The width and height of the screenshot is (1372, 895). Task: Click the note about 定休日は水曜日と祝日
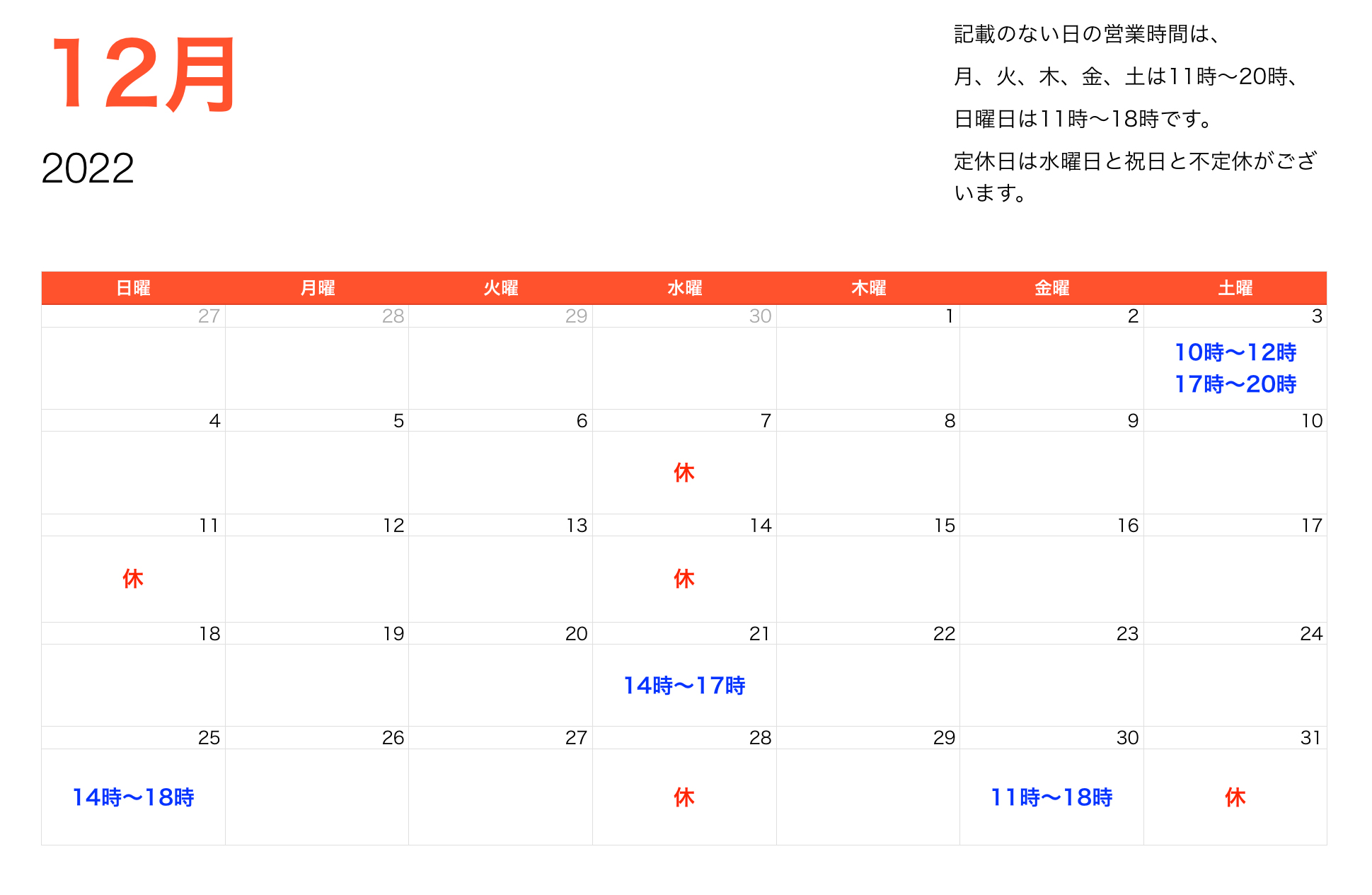(x=1135, y=177)
